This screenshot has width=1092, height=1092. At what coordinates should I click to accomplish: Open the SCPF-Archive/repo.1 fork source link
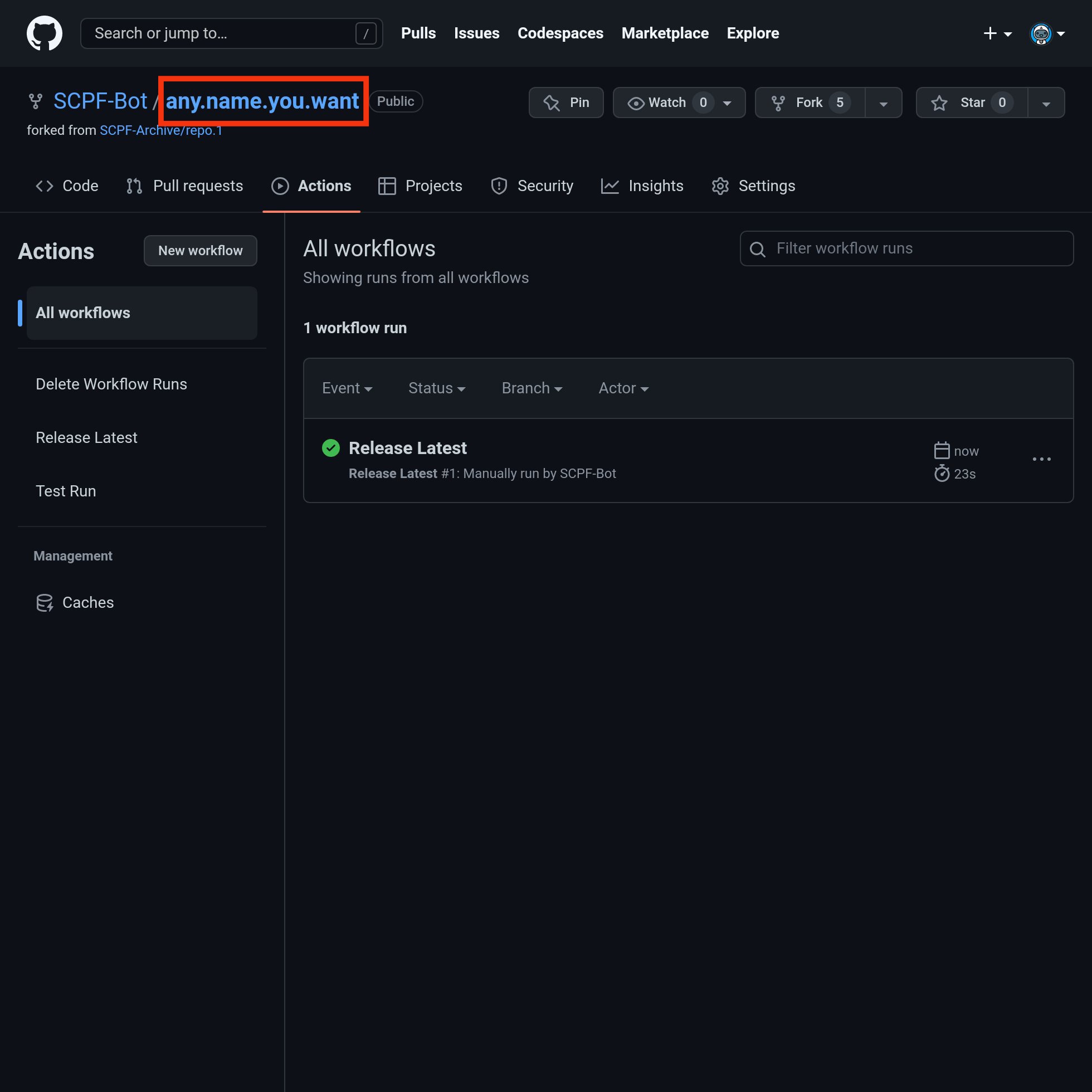(160, 130)
